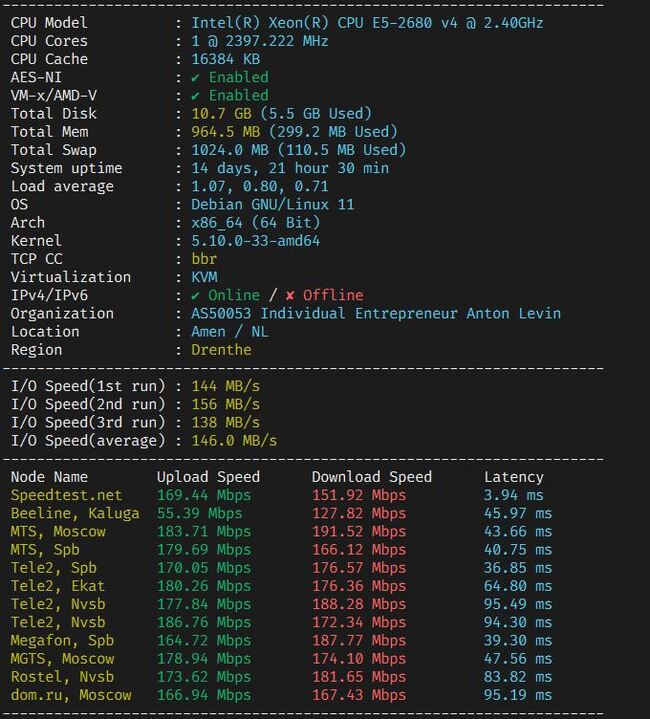Click the Upload Speed column header
The height and width of the screenshot is (719, 650).
coord(208,477)
